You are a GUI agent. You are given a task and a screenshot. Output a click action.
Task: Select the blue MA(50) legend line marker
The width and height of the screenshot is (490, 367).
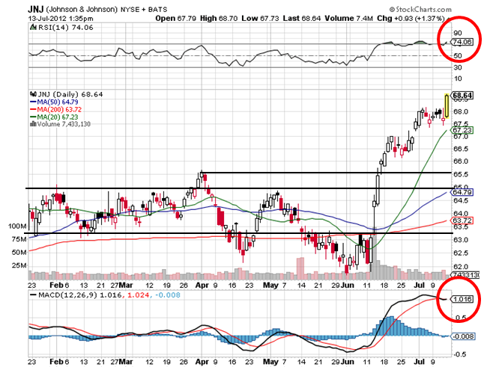coord(33,102)
